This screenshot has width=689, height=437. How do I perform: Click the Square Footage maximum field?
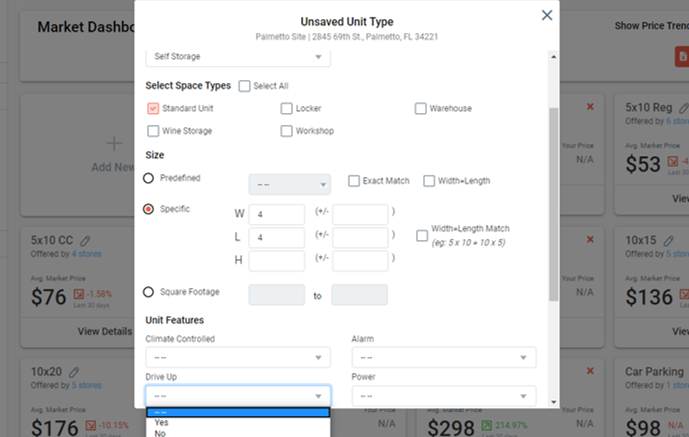359,295
